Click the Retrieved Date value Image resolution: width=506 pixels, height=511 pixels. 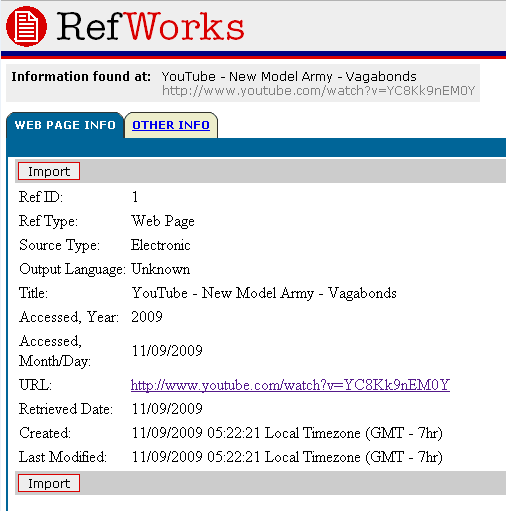pos(167,409)
